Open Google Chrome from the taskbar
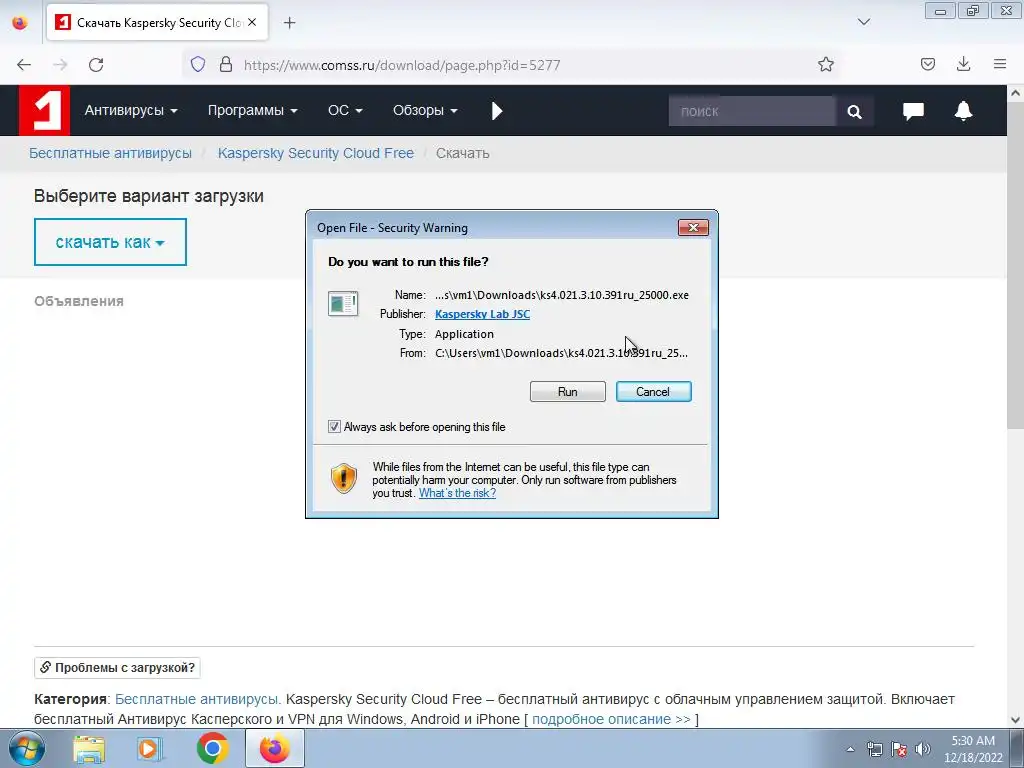The image size is (1024, 768). click(212, 749)
